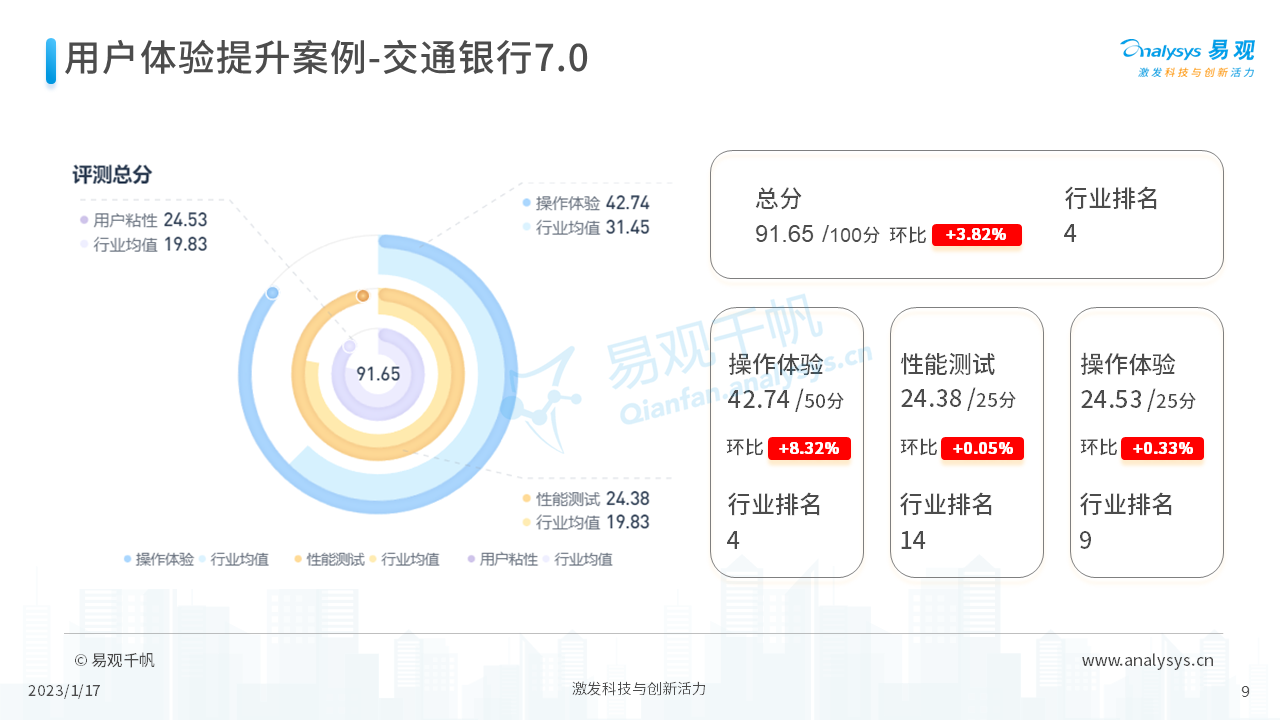
Task: Click the 91.65 /100分 total score
Action: pos(817,235)
